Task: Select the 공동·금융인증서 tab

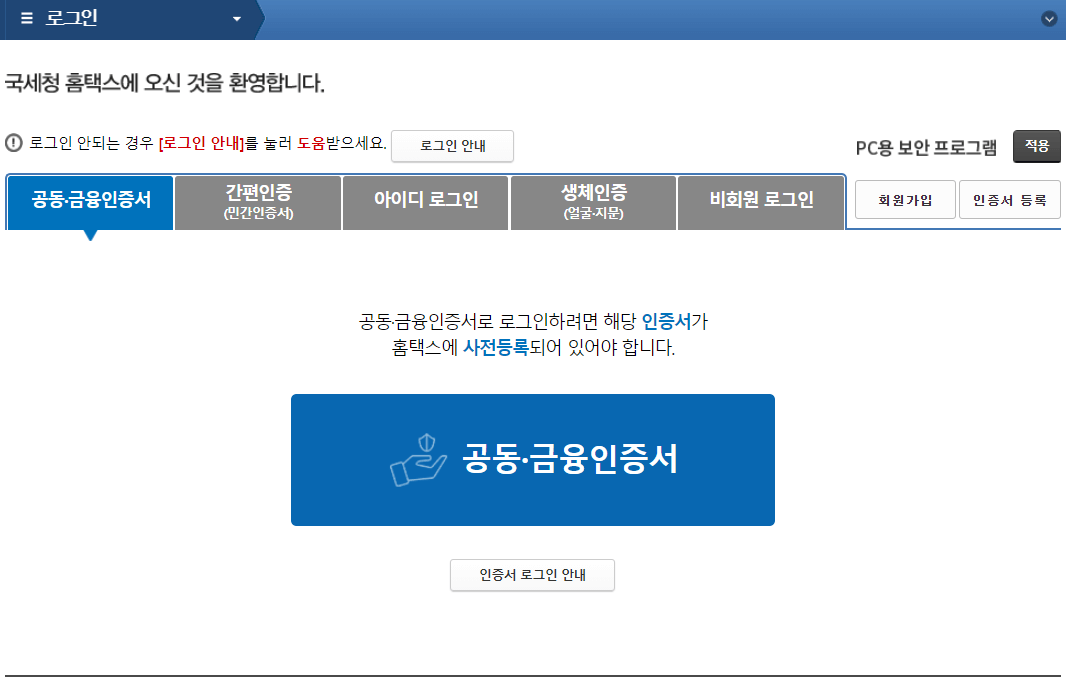Action: tap(90, 203)
